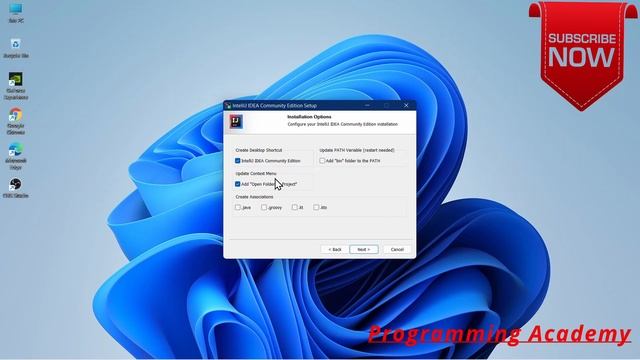Screen dimensions: 640x360
Task: Go back with the < Back button
Action: tap(335, 249)
